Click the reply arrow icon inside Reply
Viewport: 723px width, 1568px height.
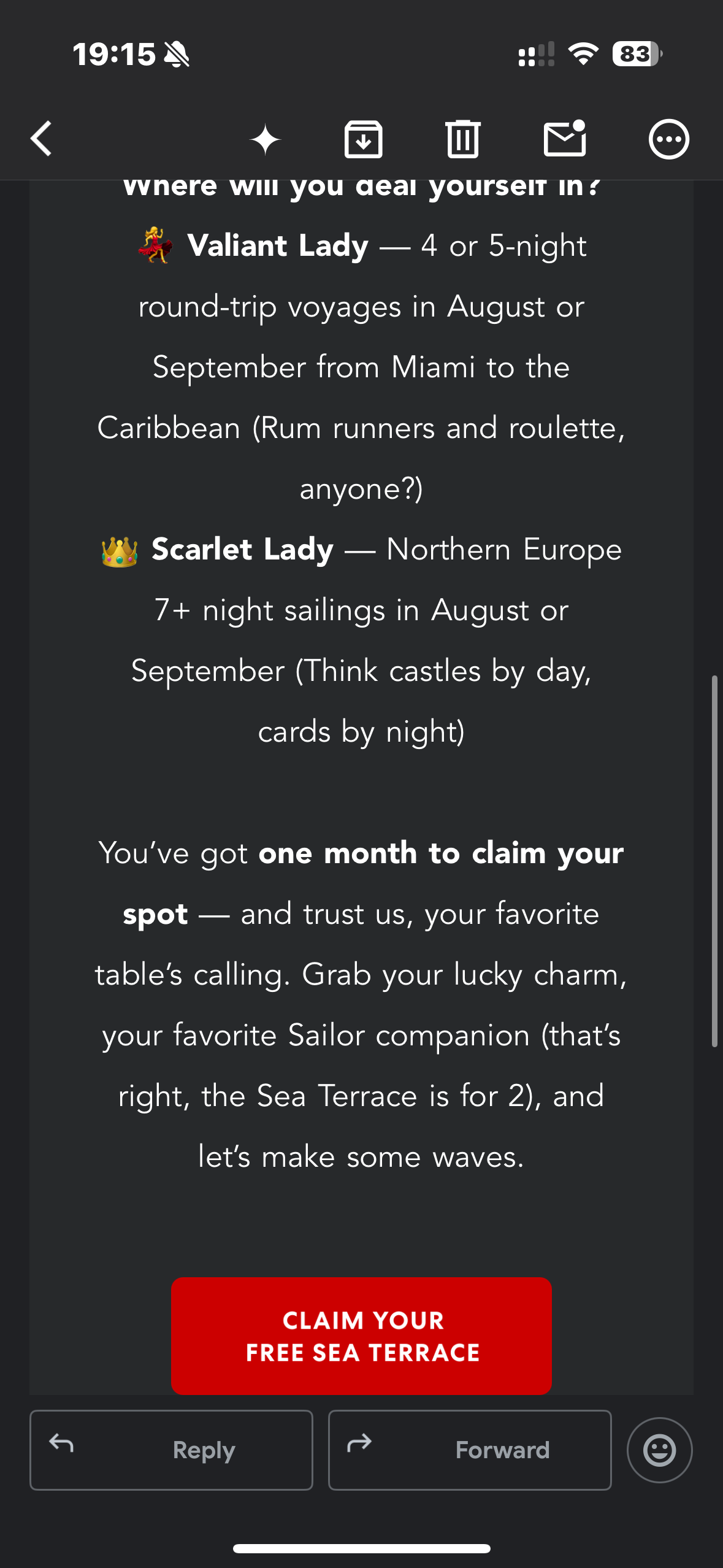coord(61,1443)
